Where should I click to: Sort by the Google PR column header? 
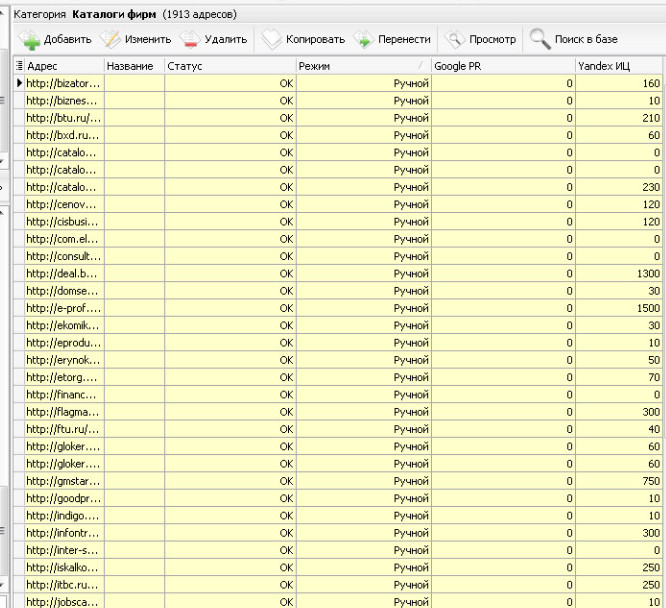click(x=503, y=66)
